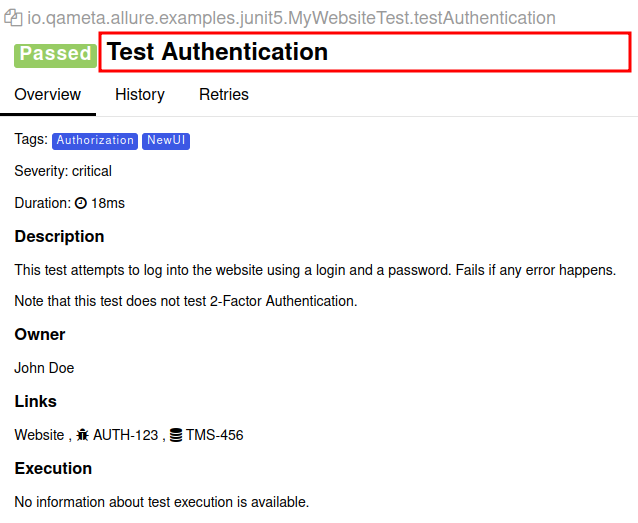Screen dimensions: 638x523
Task: Click the green Passed status badge
Action: (55, 53)
